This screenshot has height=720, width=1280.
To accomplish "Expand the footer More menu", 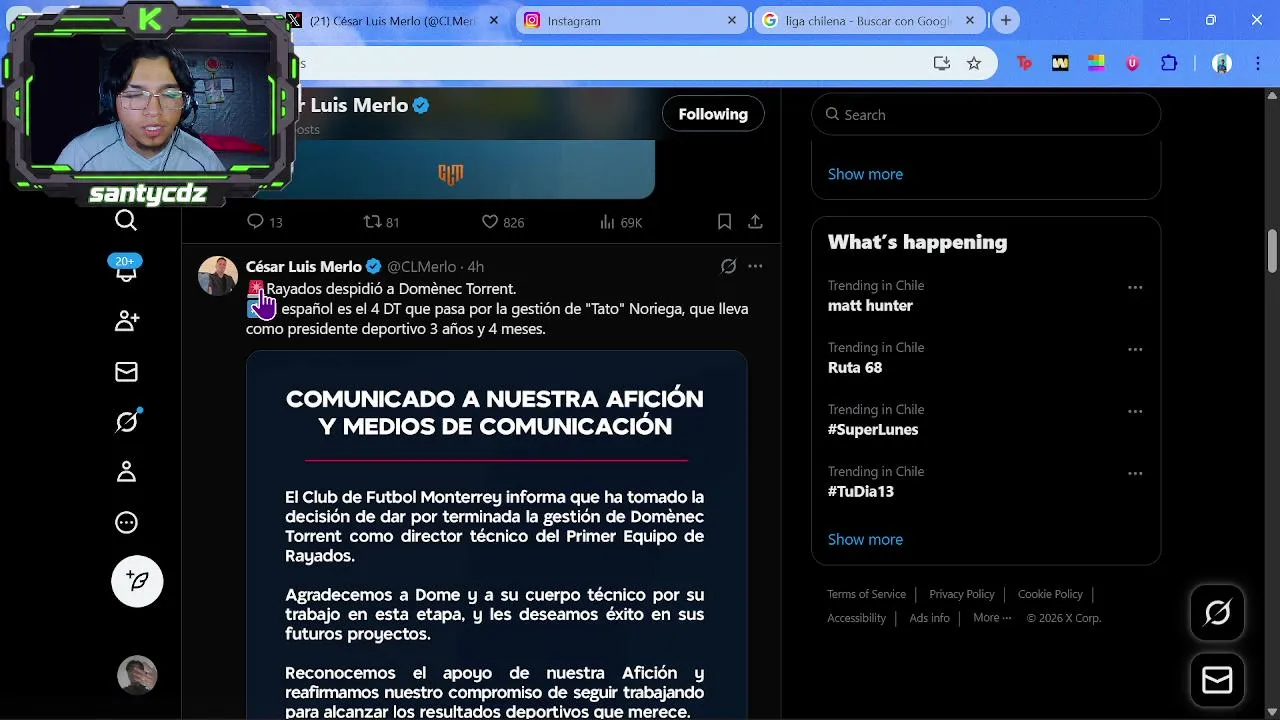I will [992, 618].
